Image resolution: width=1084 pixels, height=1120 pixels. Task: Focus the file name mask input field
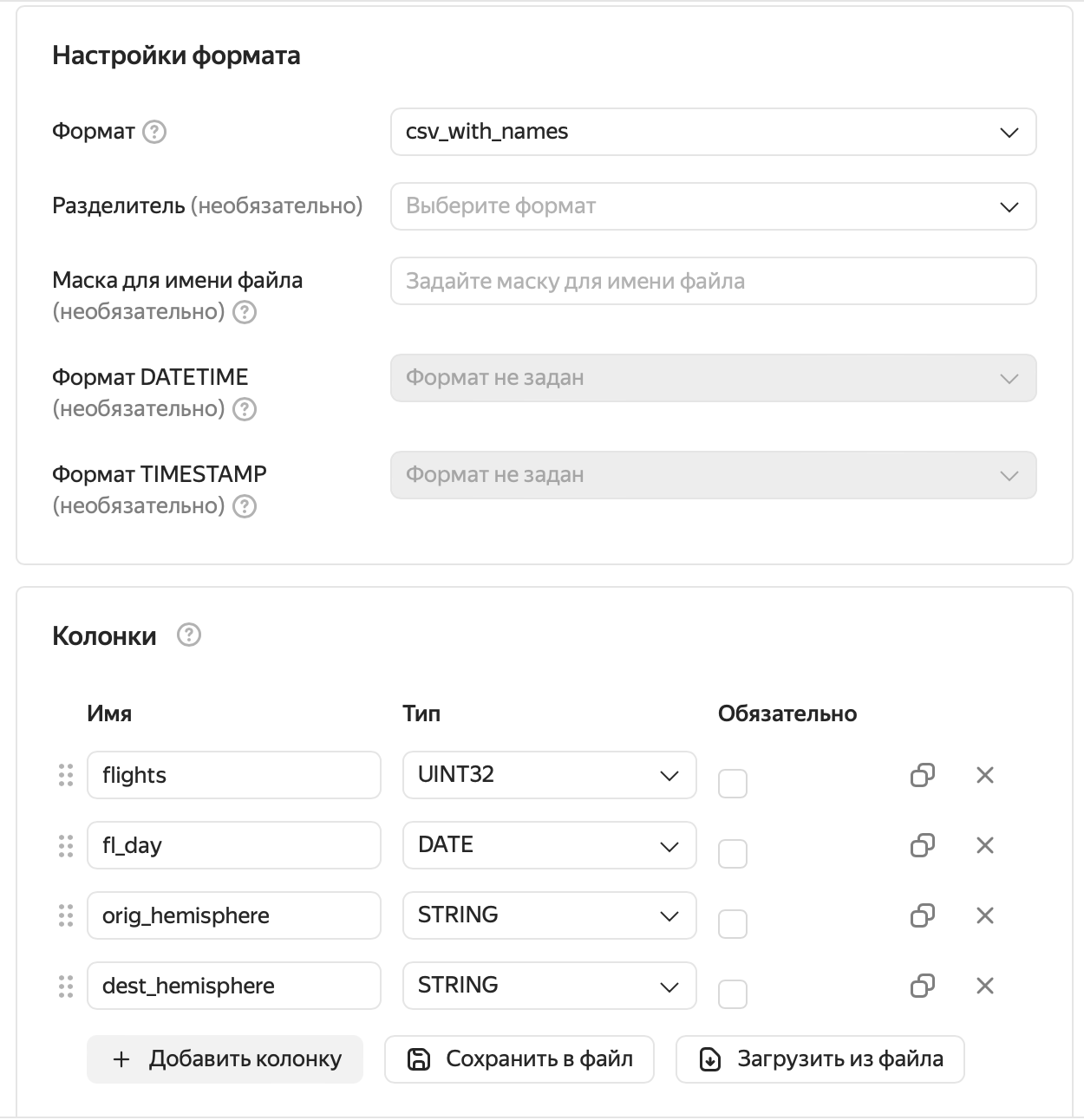click(x=713, y=281)
